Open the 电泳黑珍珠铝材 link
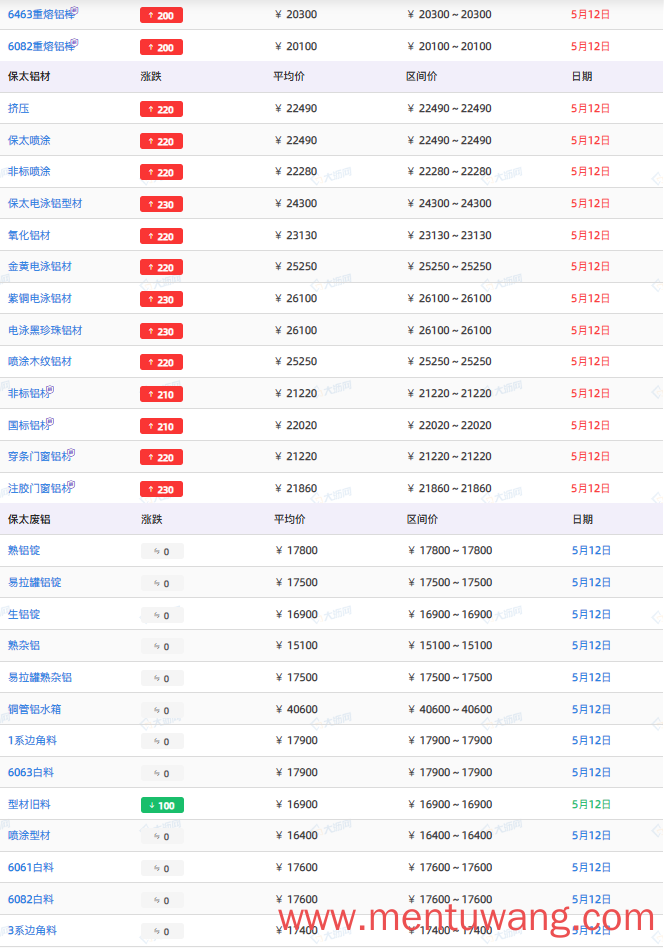664x948 pixels. click(x=45, y=331)
